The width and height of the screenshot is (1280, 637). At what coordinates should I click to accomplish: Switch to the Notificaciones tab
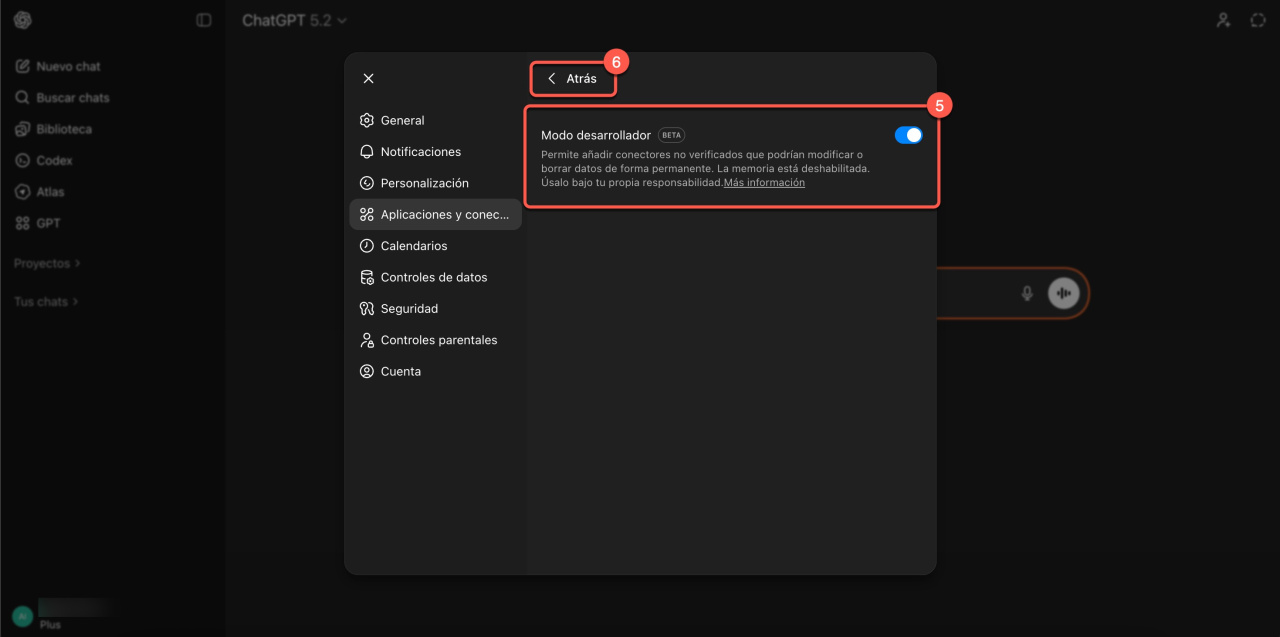(420, 152)
